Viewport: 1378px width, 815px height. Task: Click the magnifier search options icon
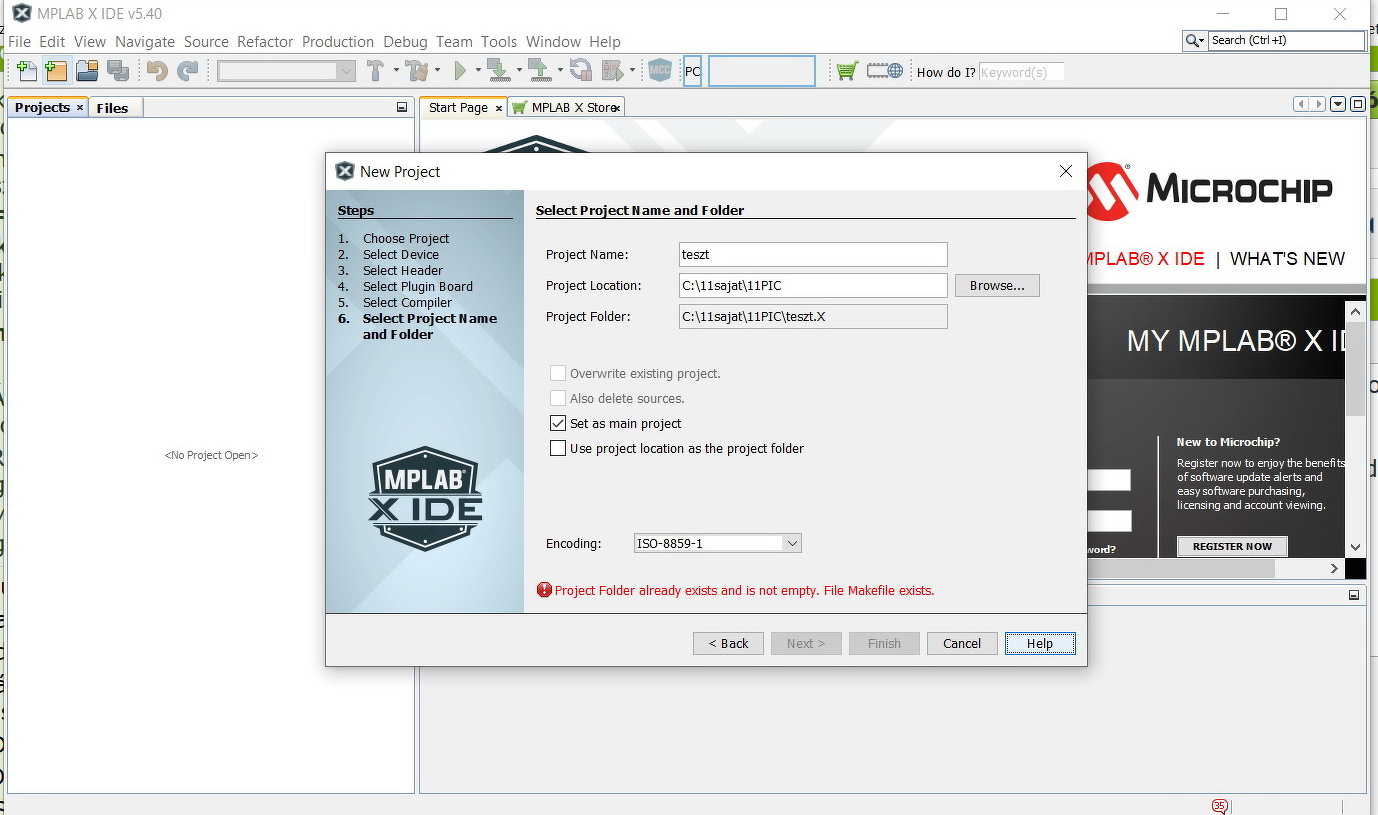pyautogui.click(x=1195, y=41)
